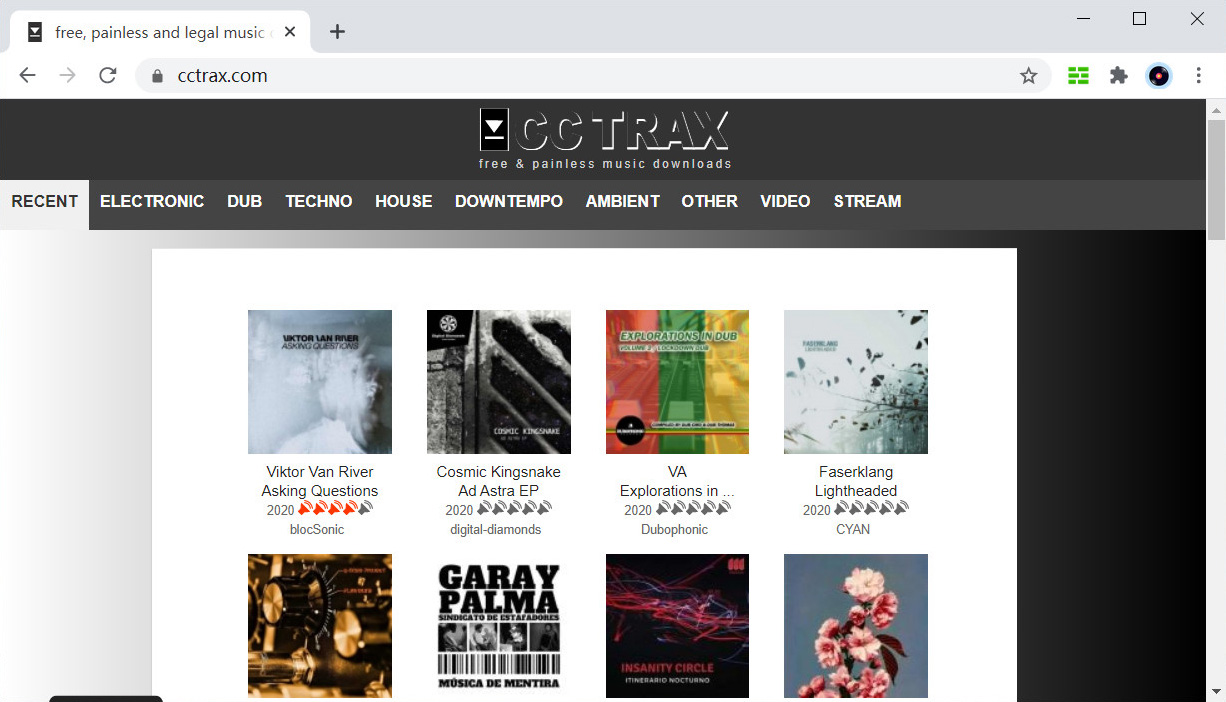1226x702 pixels.
Task: Open the Extensions puzzle piece icon
Action: pyautogui.click(x=1118, y=75)
